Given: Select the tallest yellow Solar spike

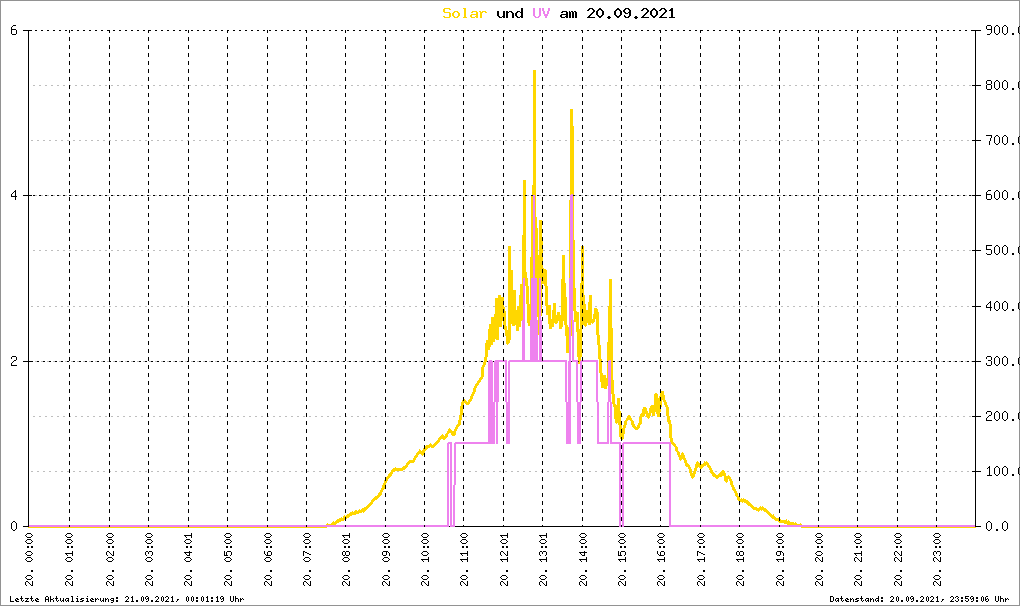Looking at the screenshot, I should click(535, 72).
